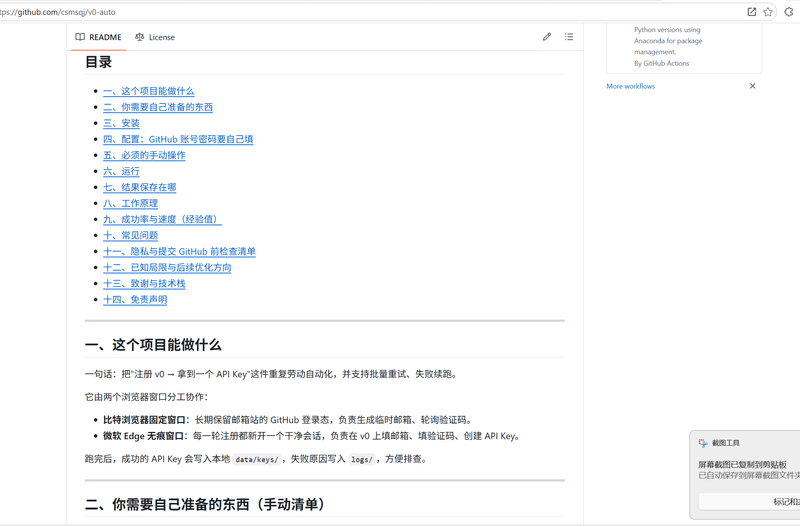Viewport: 800px width, 527px height.
Task: Go to 十四、免责声明 link
Action: (135, 299)
